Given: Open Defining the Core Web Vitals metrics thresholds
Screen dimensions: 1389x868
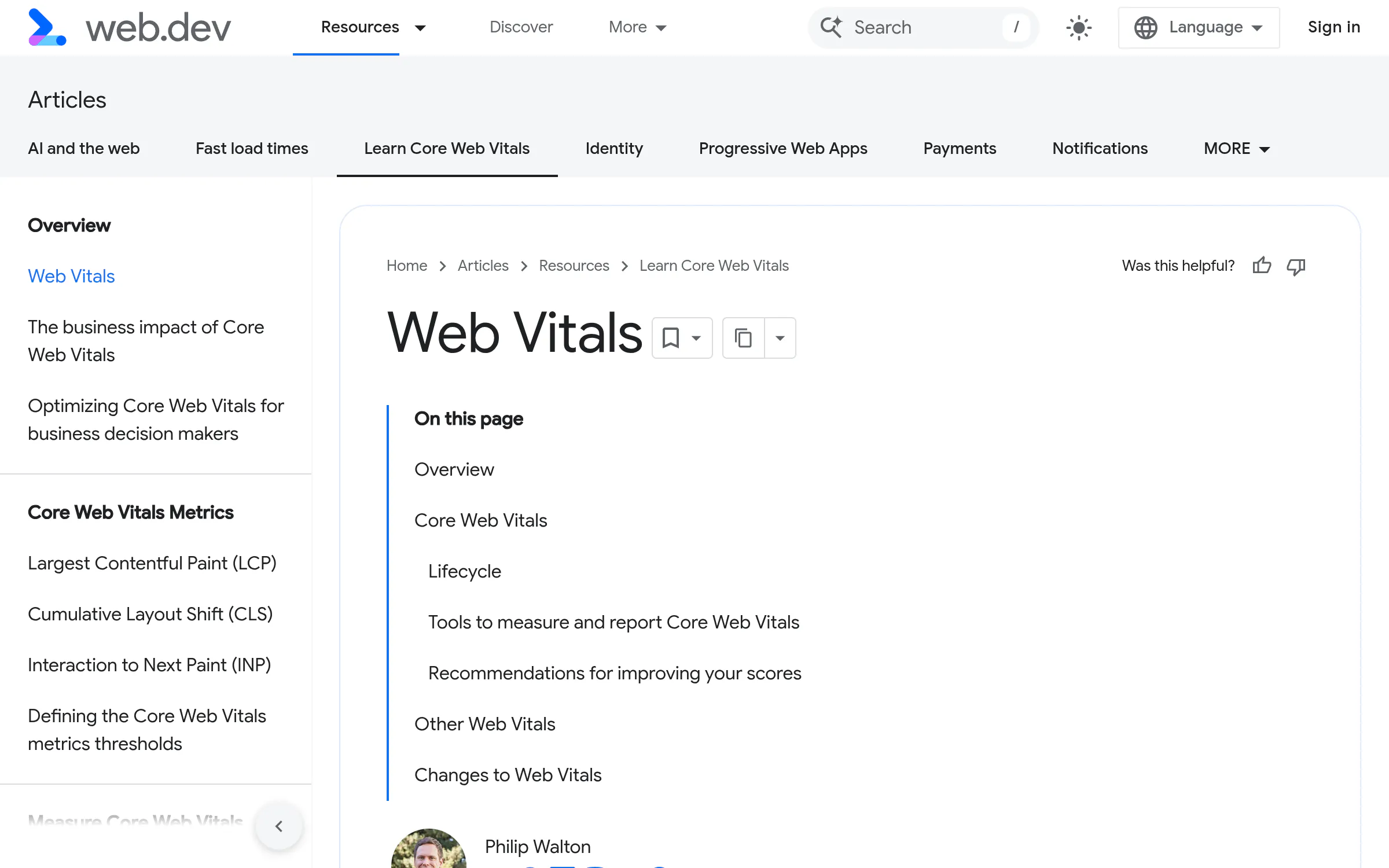Looking at the screenshot, I should pos(147,730).
